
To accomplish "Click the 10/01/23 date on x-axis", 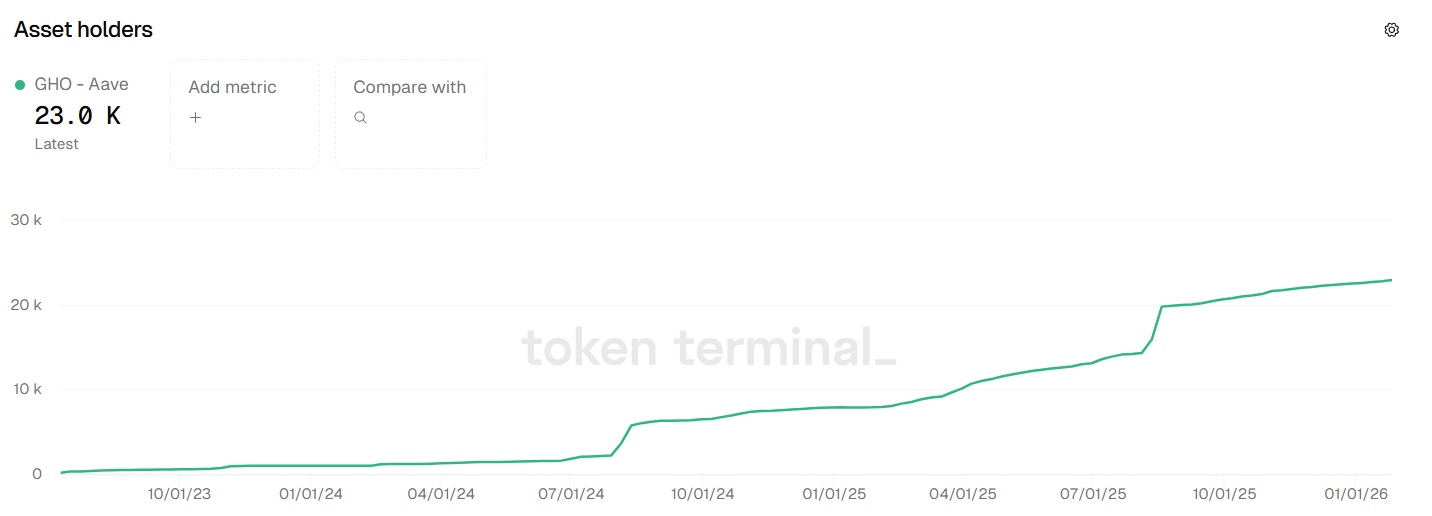I will tap(179, 494).
